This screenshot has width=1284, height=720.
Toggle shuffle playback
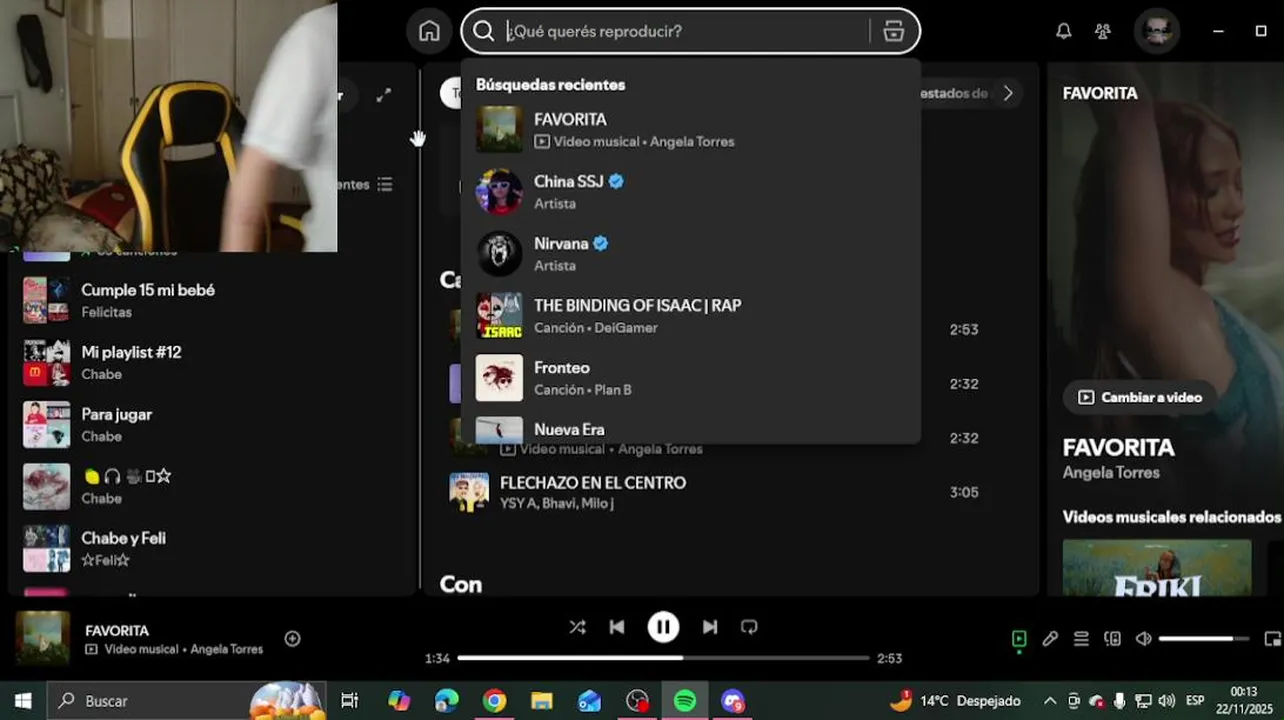(577, 627)
